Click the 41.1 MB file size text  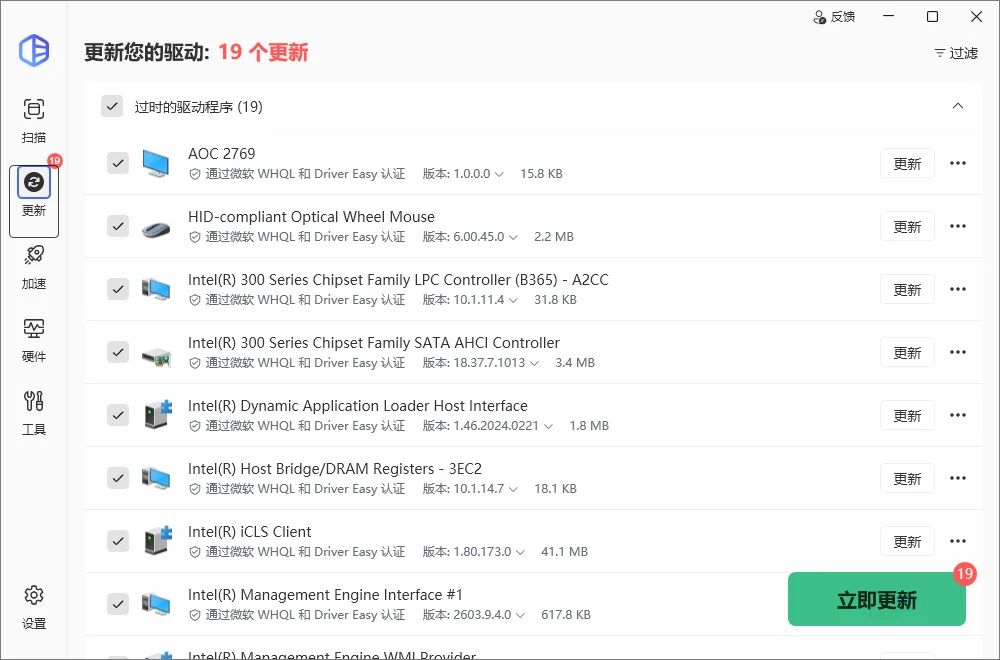point(564,552)
